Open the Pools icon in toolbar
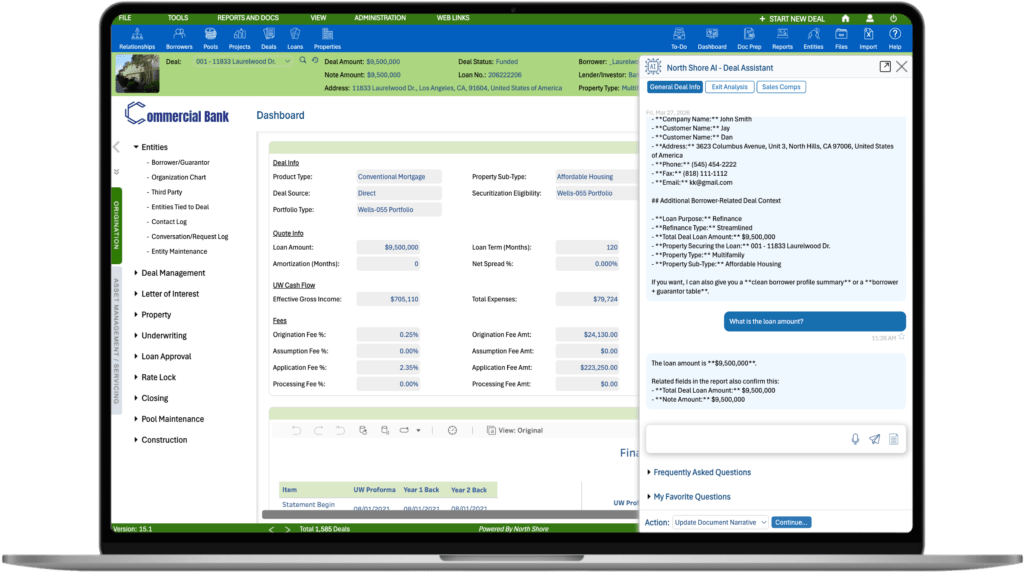The height and width of the screenshot is (572, 1024). (210, 38)
